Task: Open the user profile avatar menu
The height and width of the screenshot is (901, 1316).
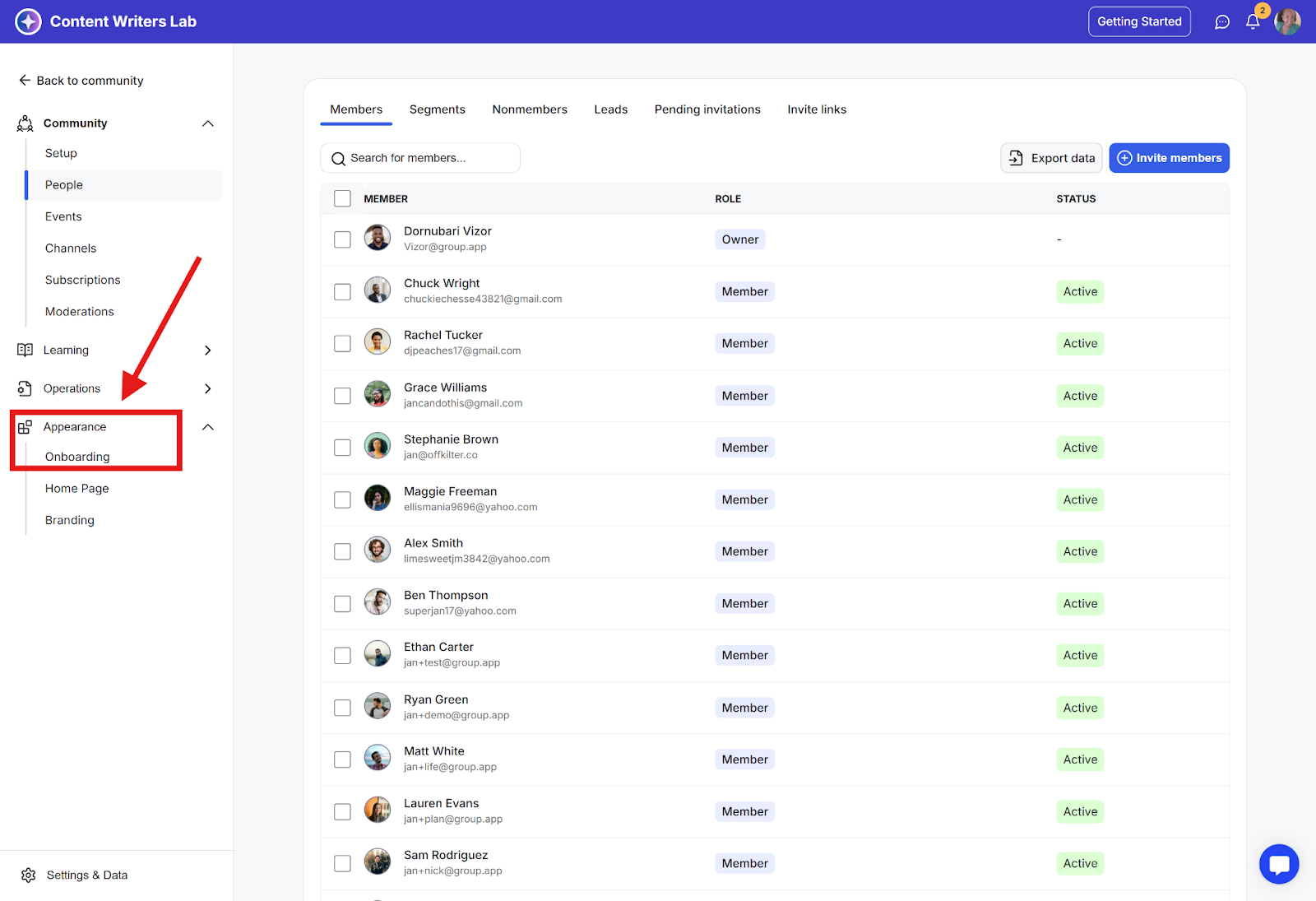Action: (1287, 22)
